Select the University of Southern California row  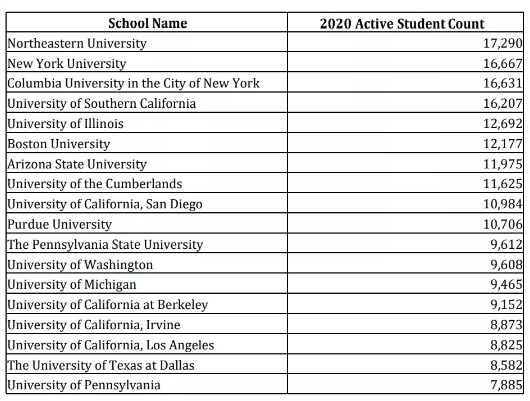265,103
